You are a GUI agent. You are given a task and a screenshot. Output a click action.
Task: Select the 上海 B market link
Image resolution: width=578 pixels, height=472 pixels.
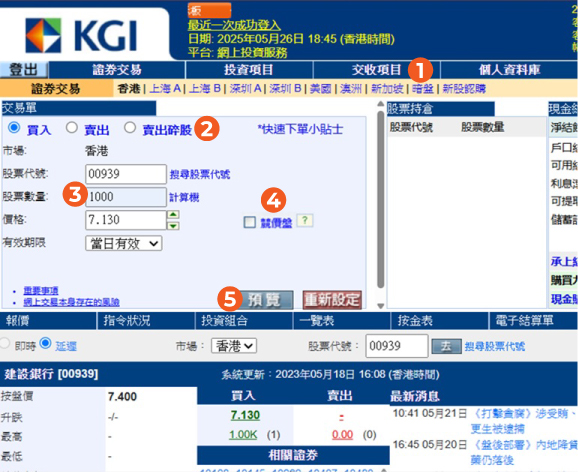tap(205, 88)
